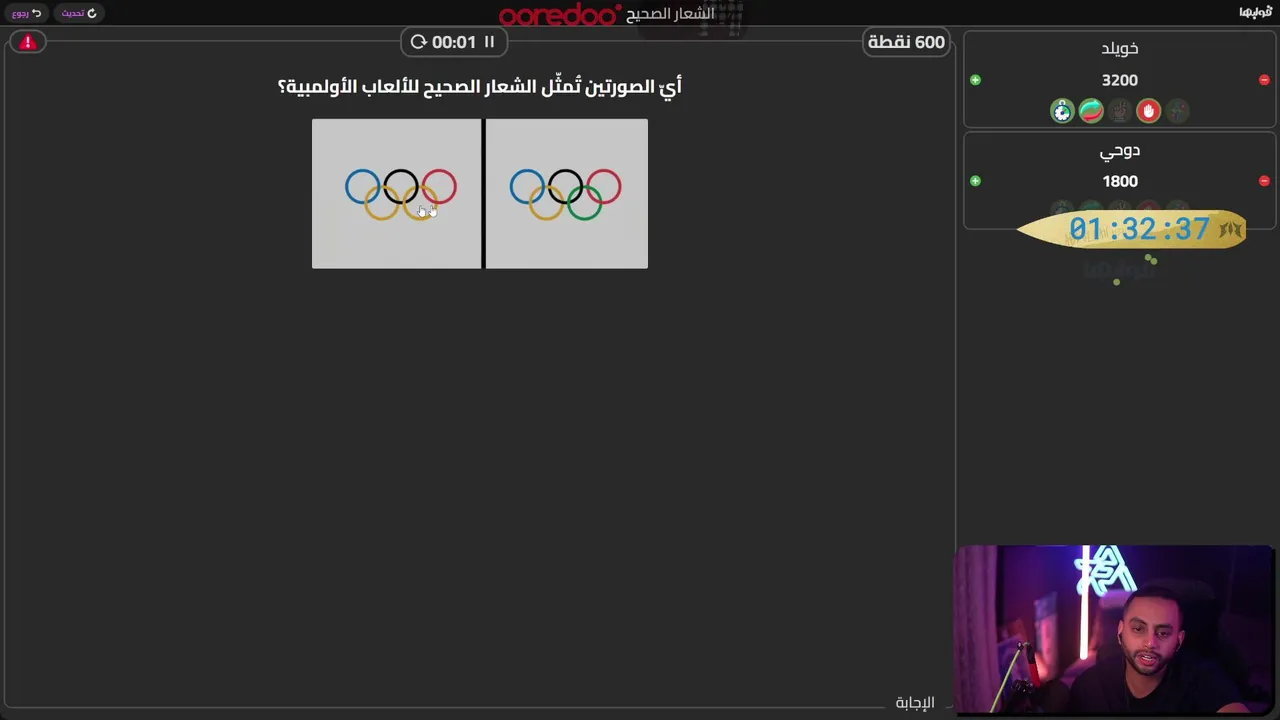Use خويلد's swap arrows helper icon
The image size is (1280, 720).
click(1091, 111)
